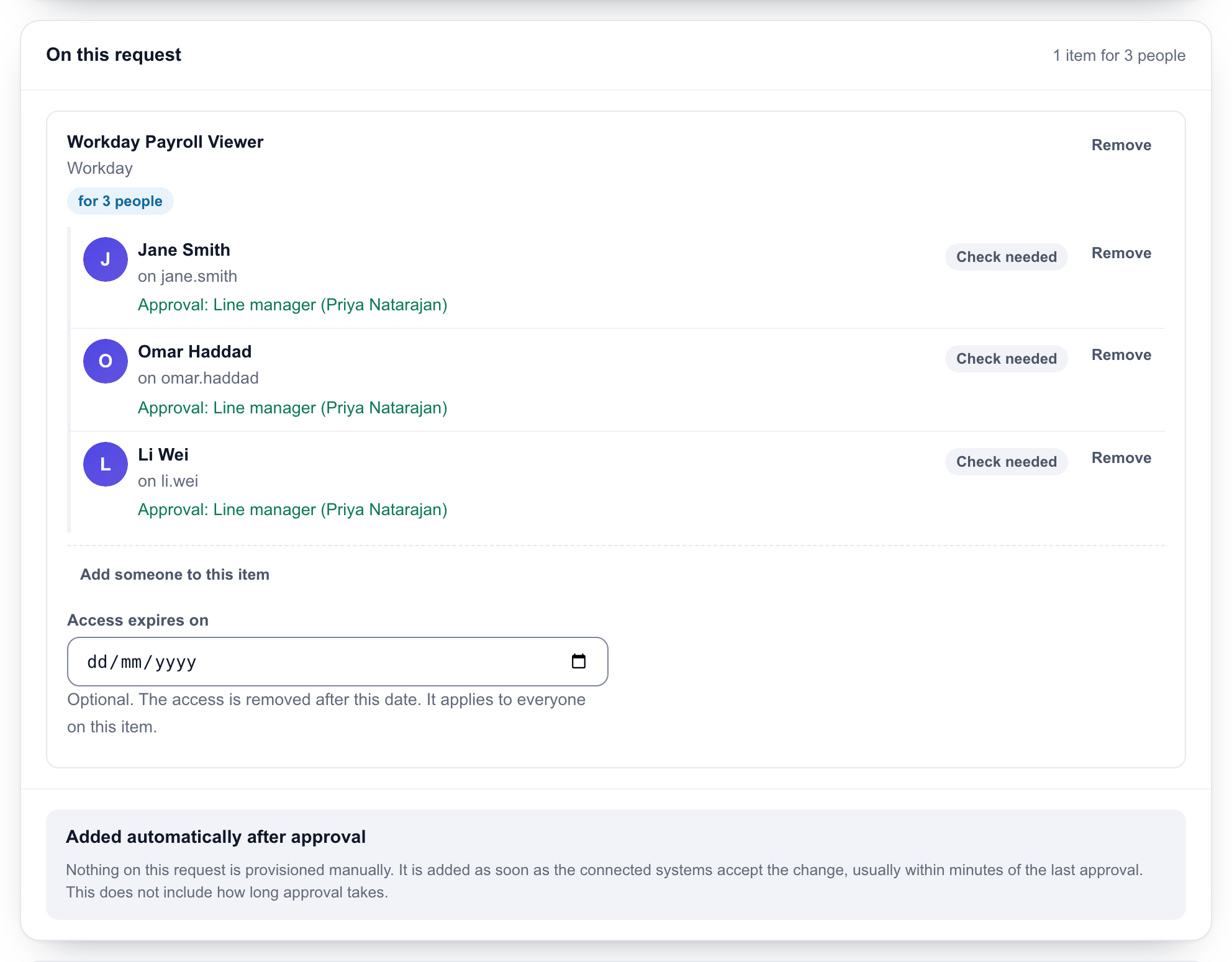Remove Omar Haddad from the item
The height and width of the screenshot is (962, 1232).
click(x=1121, y=355)
